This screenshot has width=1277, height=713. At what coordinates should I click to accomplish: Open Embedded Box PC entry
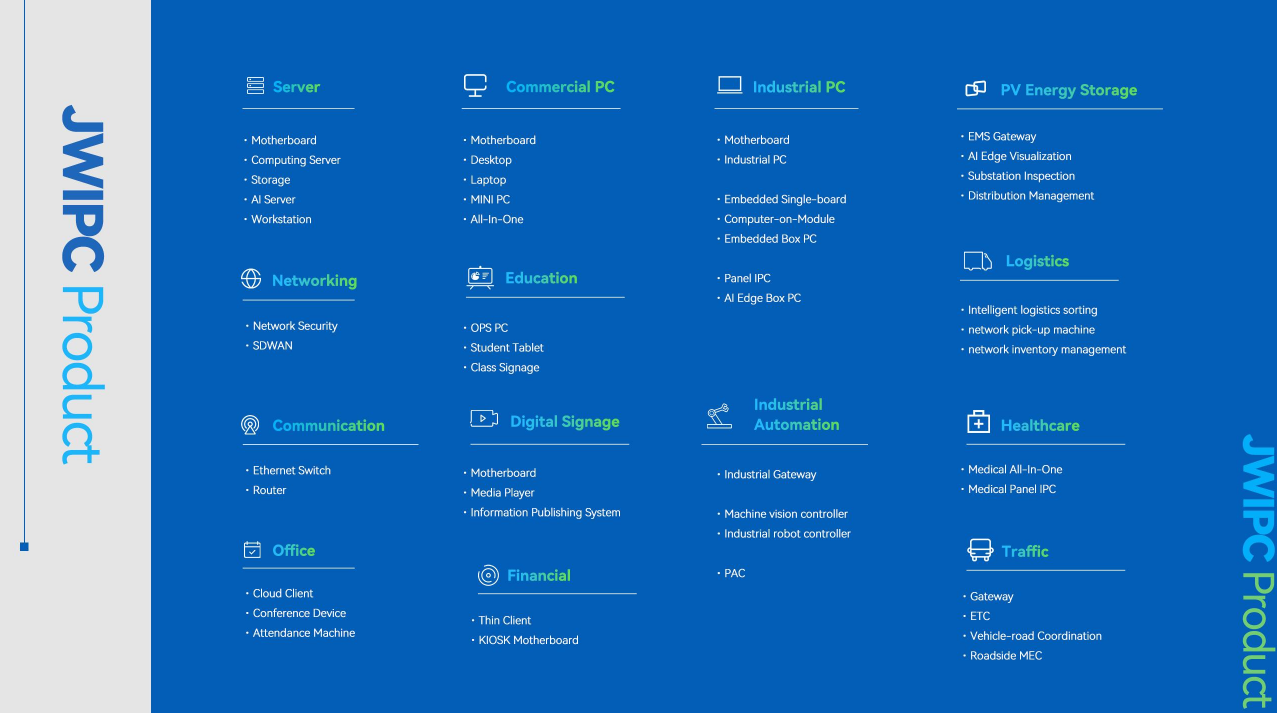(770, 239)
